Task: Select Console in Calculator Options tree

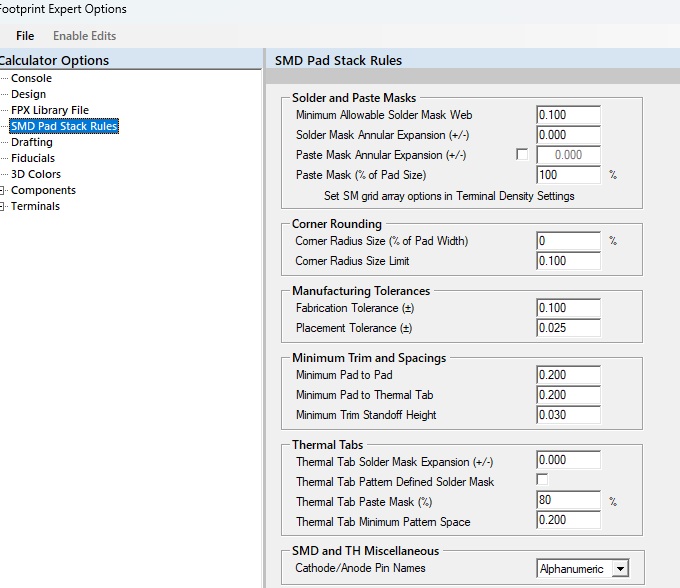Action: click(x=31, y=78)
